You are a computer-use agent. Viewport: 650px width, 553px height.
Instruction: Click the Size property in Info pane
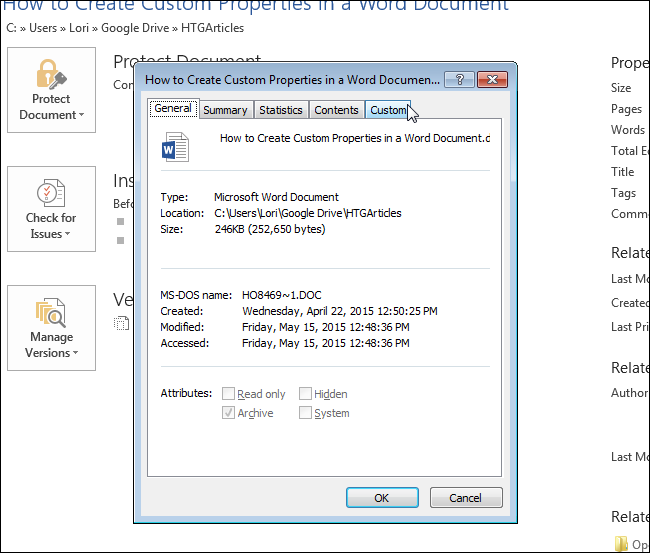(621, 88)
